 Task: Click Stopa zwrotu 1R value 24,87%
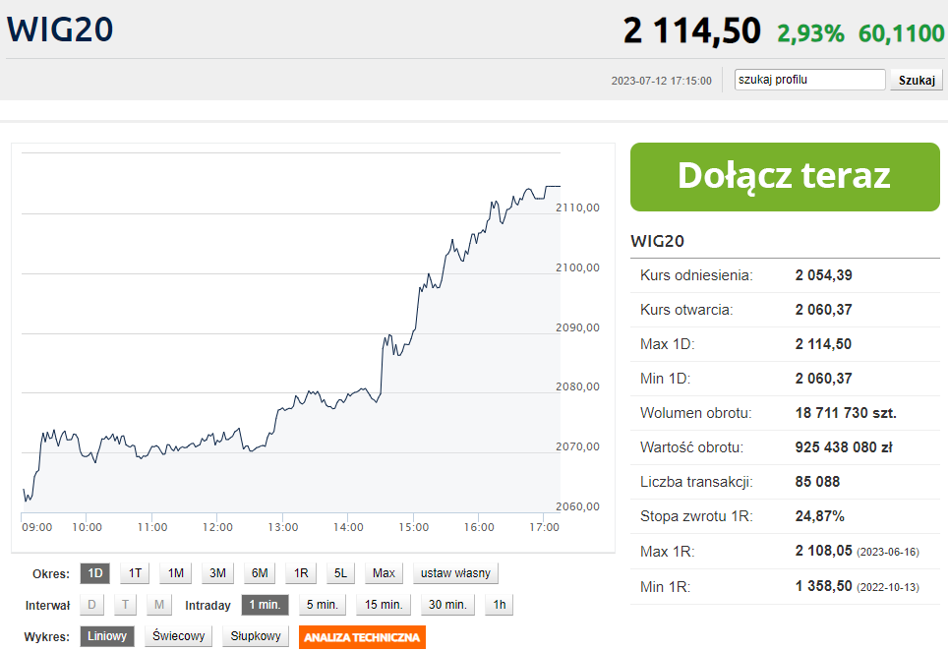[820, 517]
